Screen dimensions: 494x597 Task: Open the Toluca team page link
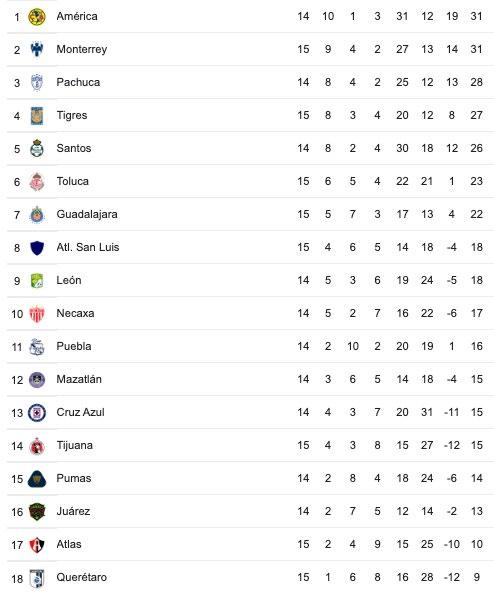[x=72, y=181]
